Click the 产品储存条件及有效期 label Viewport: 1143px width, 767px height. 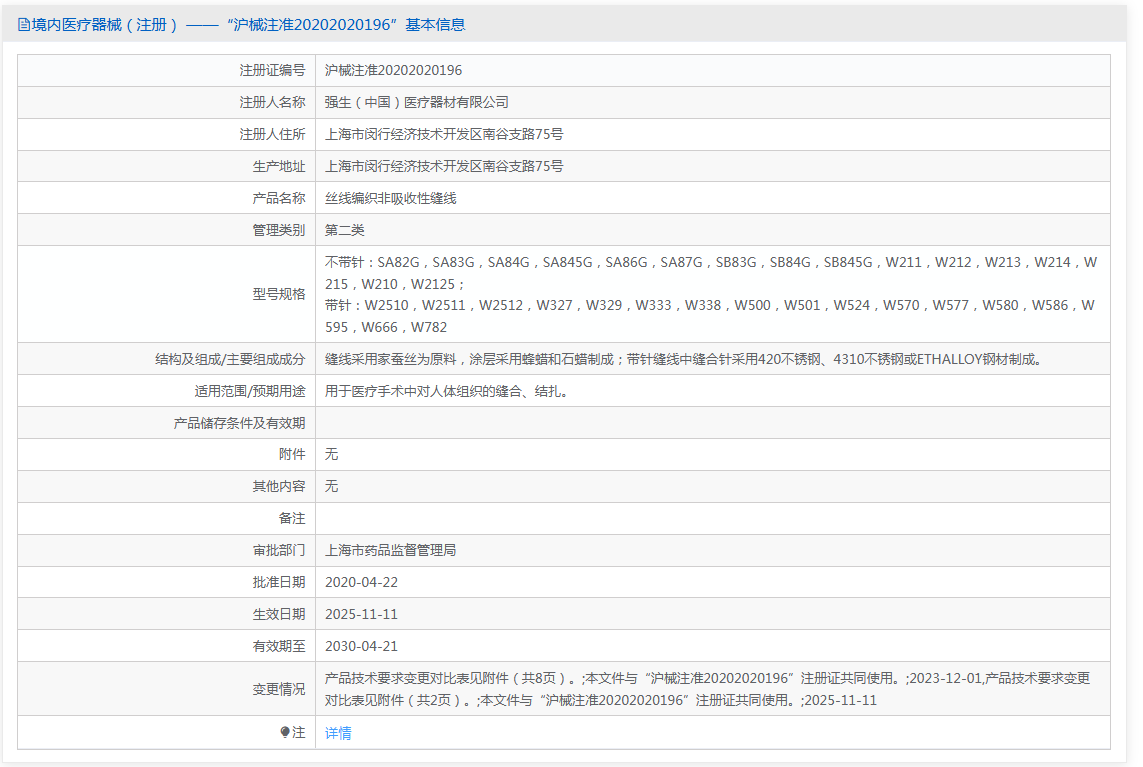(240, 424)
